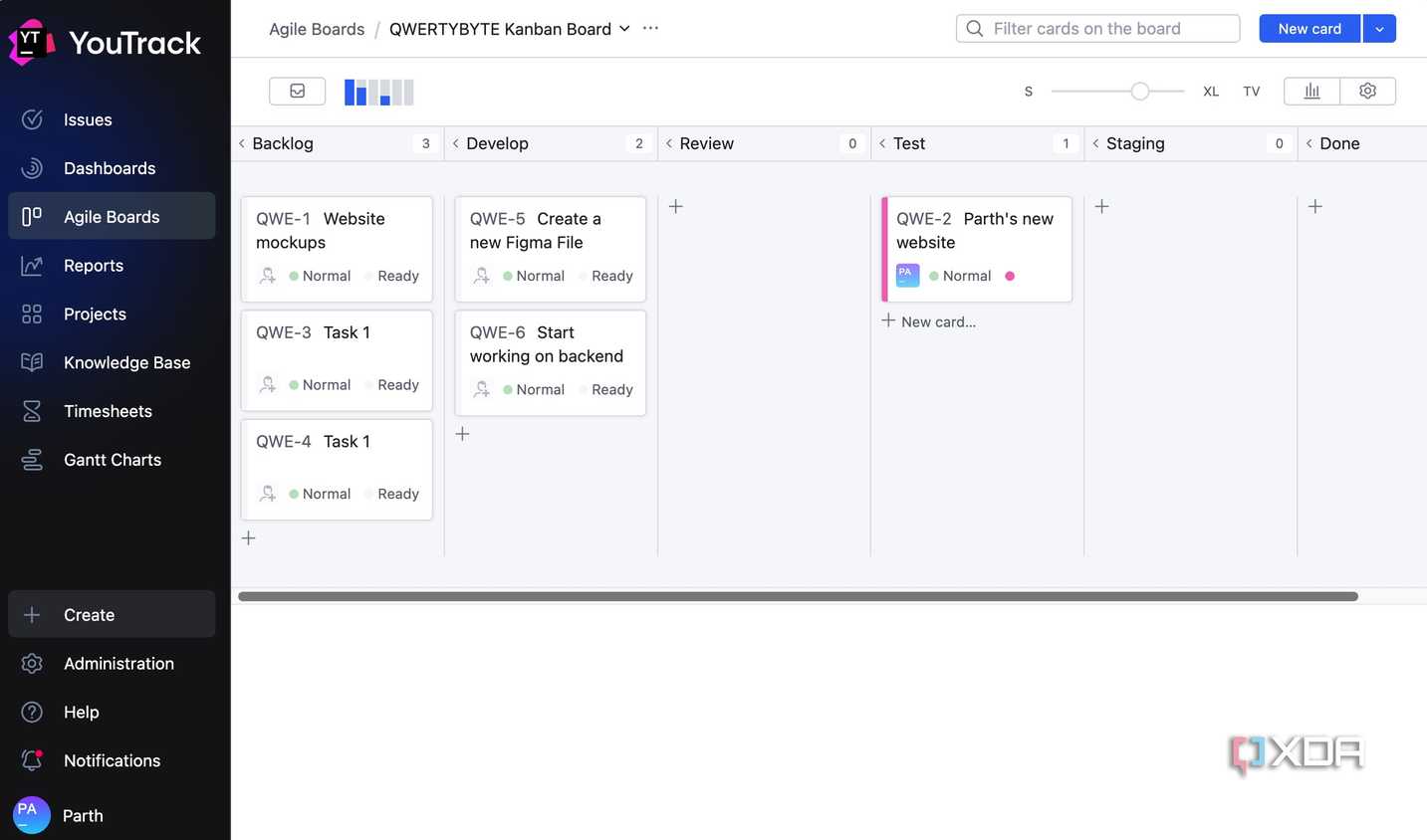Focus the Filter cards on the board field
Image resolution: width=1427 pixels, height=840 pixels.
point(1097,29)
